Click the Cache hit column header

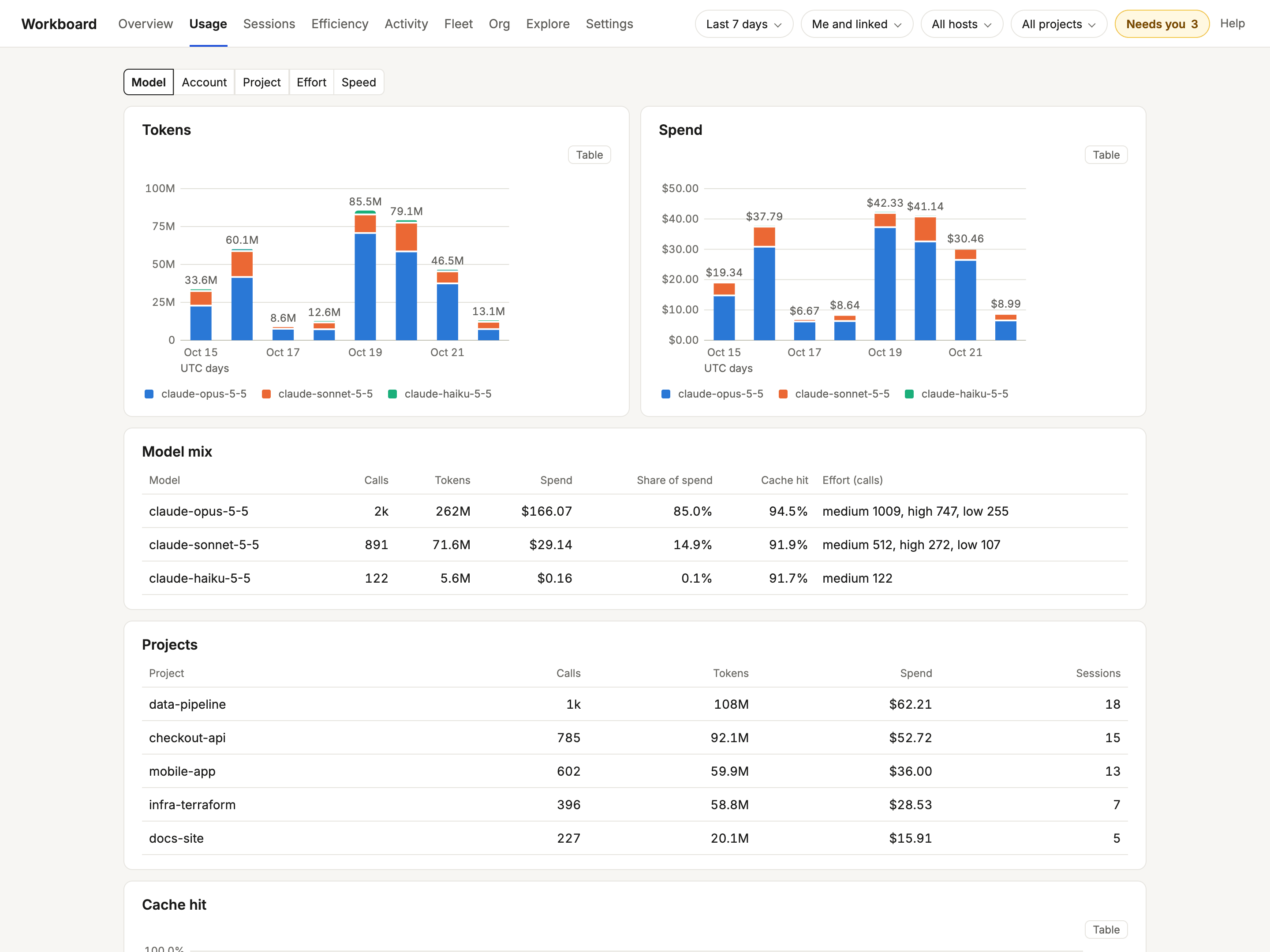coord(784,480)
